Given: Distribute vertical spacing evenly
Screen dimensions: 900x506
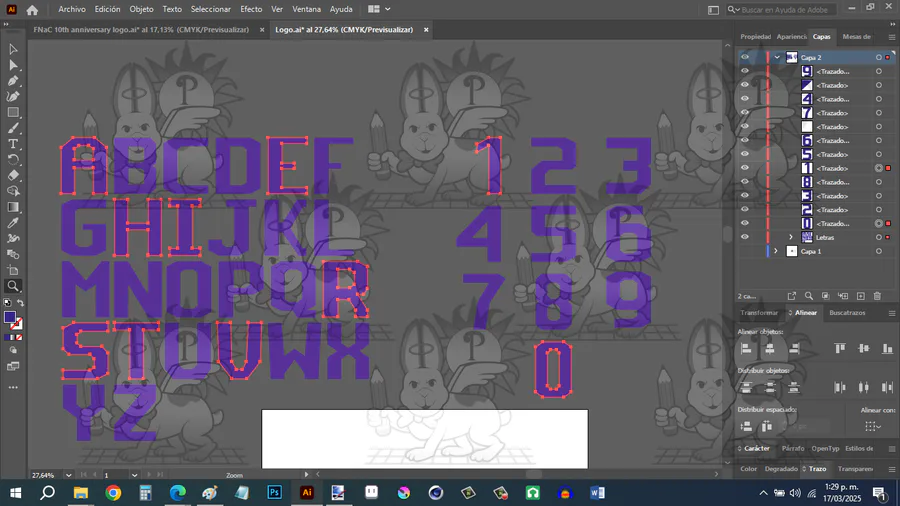Looking at the screenshot, I should [x=746, y=426].
